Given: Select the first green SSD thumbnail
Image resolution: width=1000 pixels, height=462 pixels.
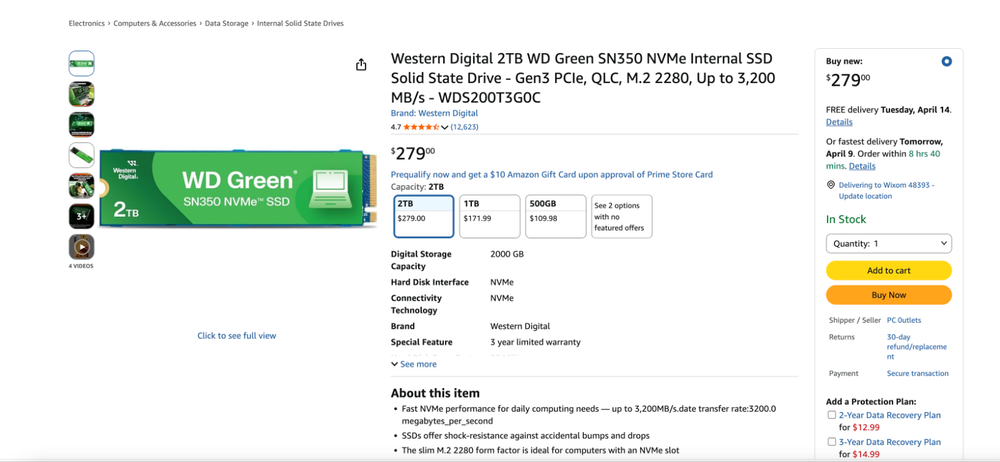Looking at the screenshot, I should [82, 64].
